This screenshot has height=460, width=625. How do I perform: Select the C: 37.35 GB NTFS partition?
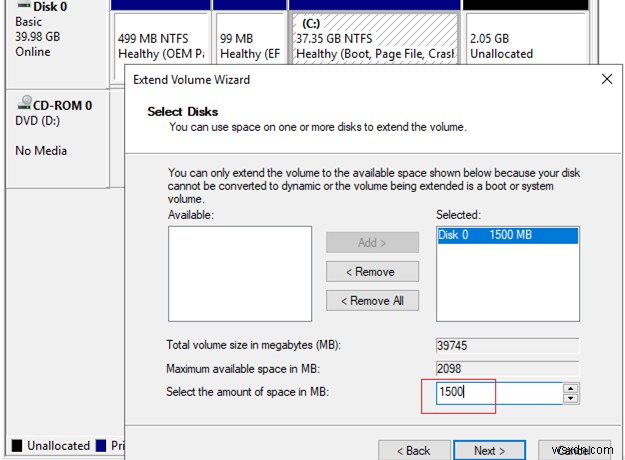pos(375,39)
